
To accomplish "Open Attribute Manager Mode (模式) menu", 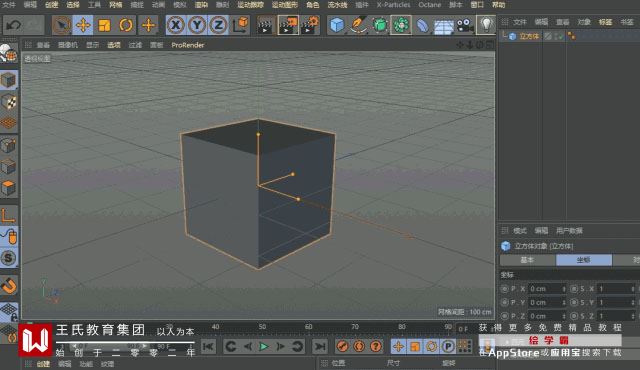I will (x=520, y=230).
